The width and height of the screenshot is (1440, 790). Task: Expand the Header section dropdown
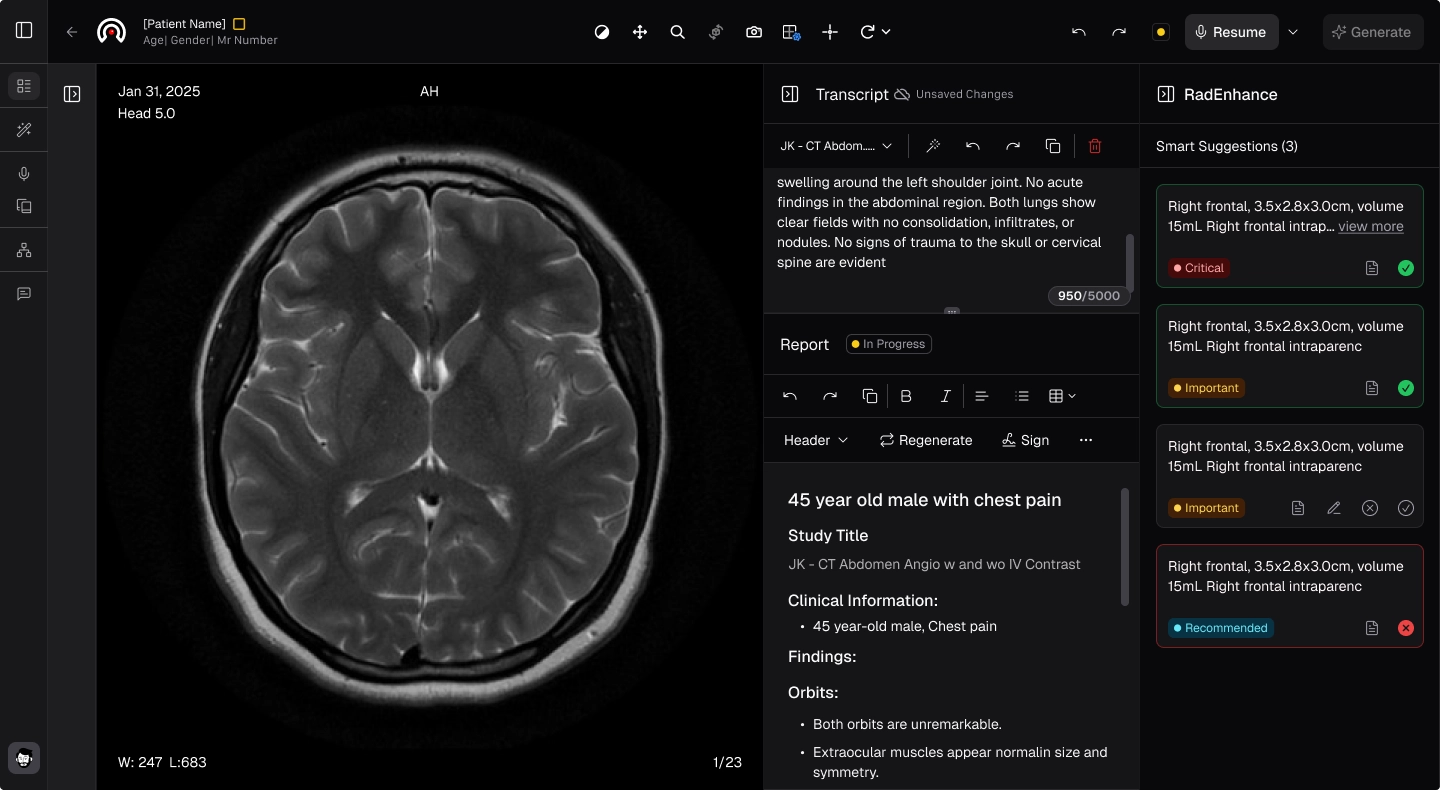point(816,440)
